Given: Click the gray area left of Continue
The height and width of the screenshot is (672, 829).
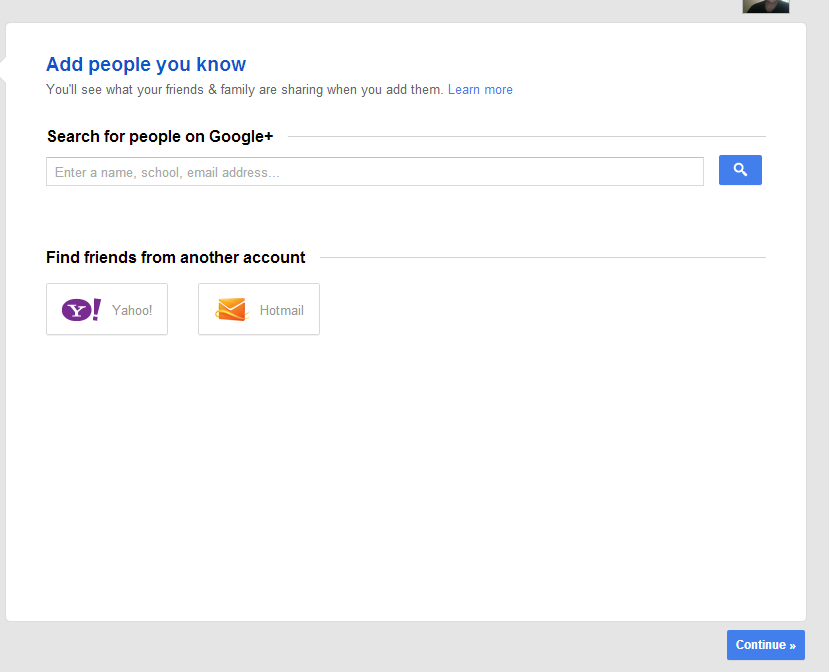Looking at the screenshot, I should coord(400,646).
